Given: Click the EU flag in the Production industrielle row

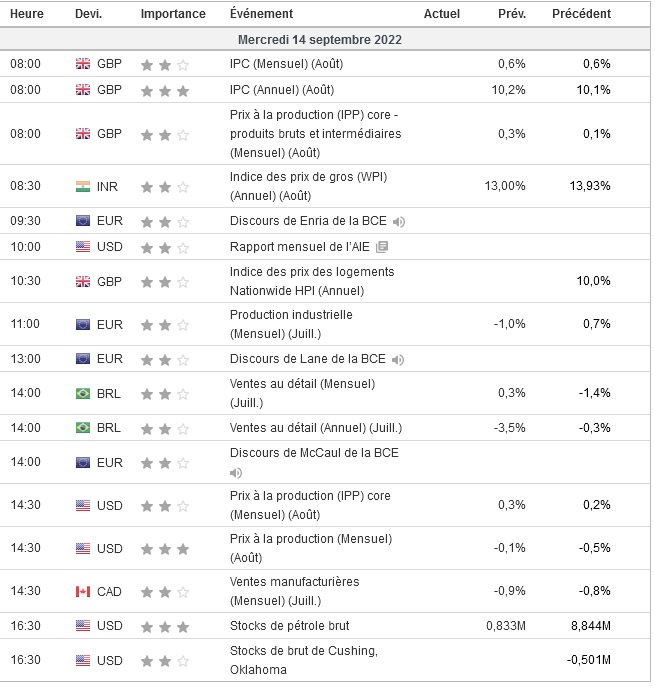Looking at the screenshot, I should coord(83,324).
